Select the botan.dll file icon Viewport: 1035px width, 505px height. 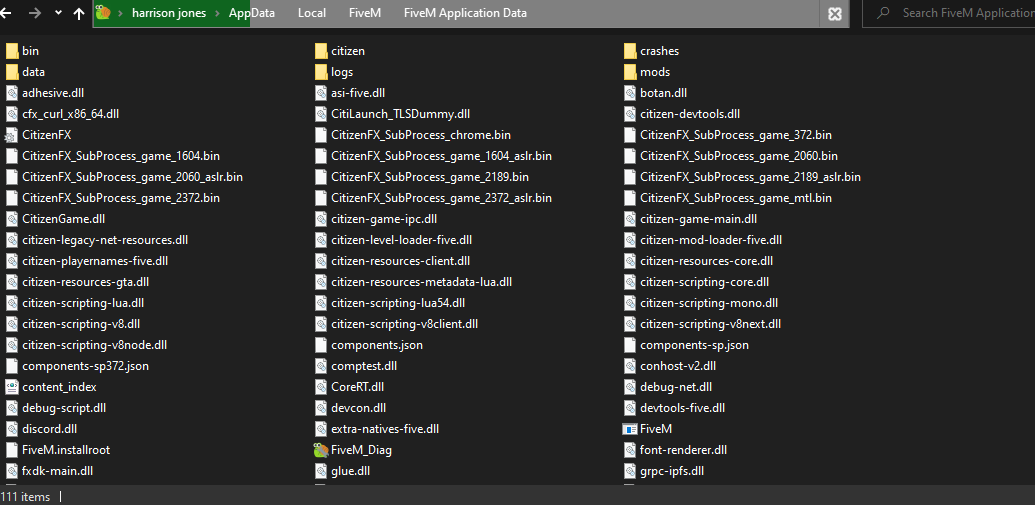(x=630, y=93)
